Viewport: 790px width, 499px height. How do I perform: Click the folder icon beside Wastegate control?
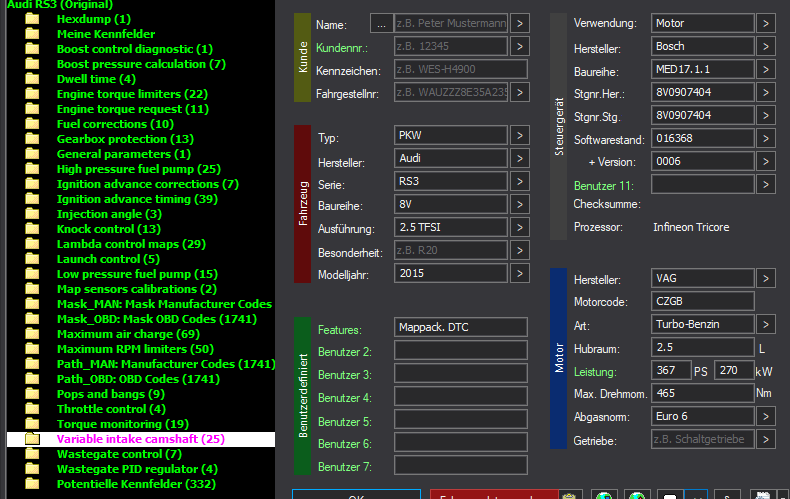coord(32,454)
